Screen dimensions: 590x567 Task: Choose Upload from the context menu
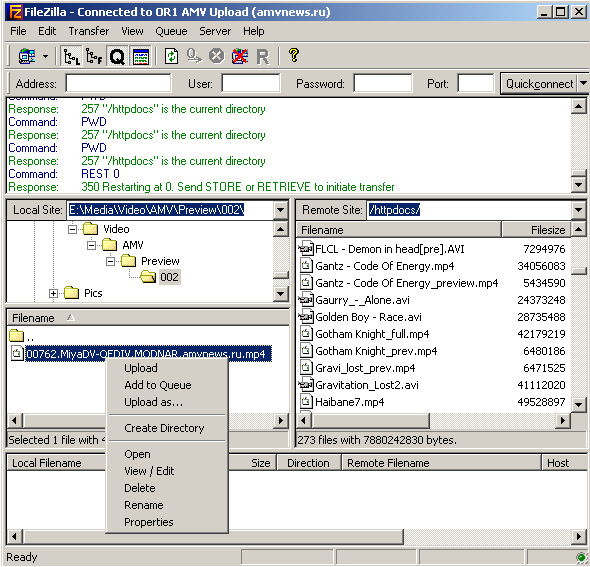click(141, 368)
